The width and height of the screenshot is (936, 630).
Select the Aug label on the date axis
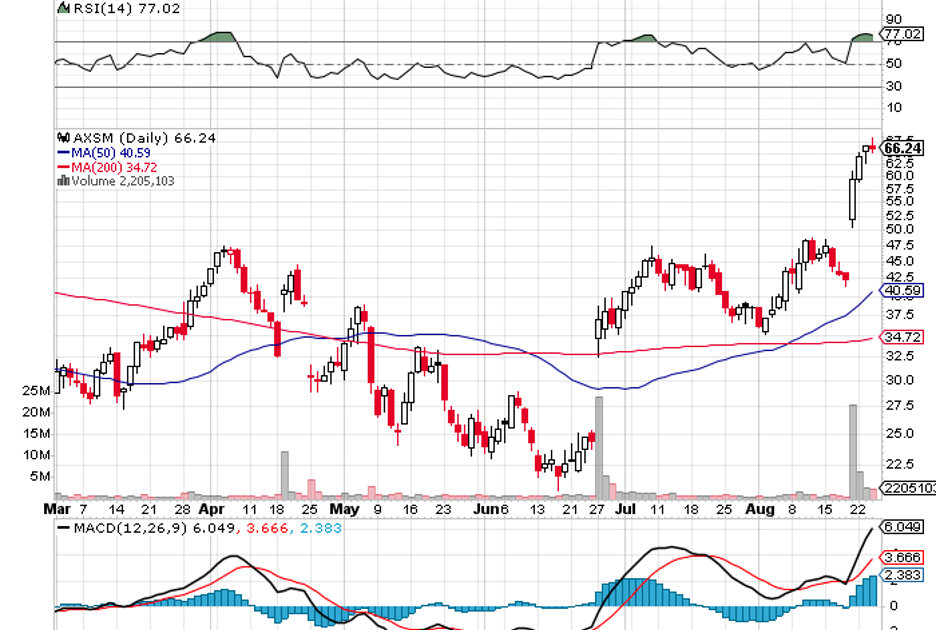(761, 508)
